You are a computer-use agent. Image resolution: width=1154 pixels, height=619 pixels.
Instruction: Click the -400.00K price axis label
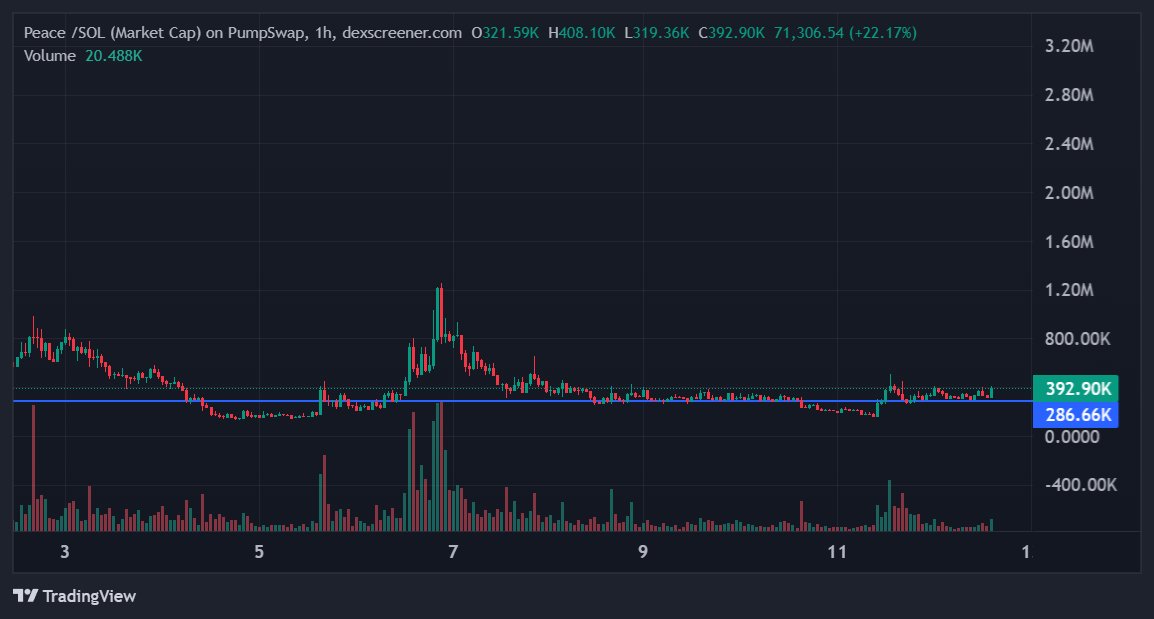click(x=1080, y=485)
